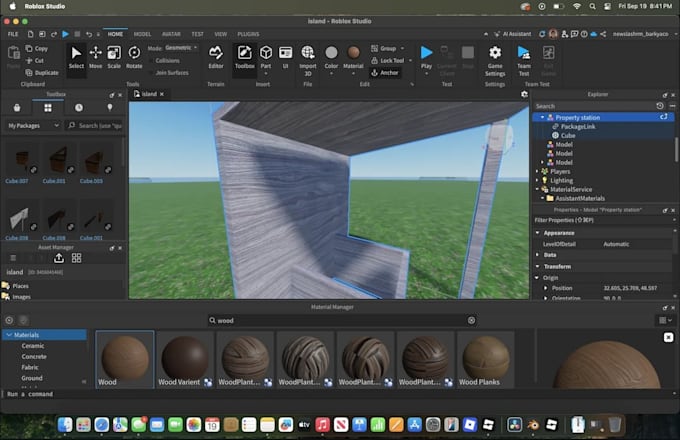The height and width of the screenshot is (440, 680).
Task: Open the Material picker in ribbon
Action: pyautogui.click(x=353, y=58)
